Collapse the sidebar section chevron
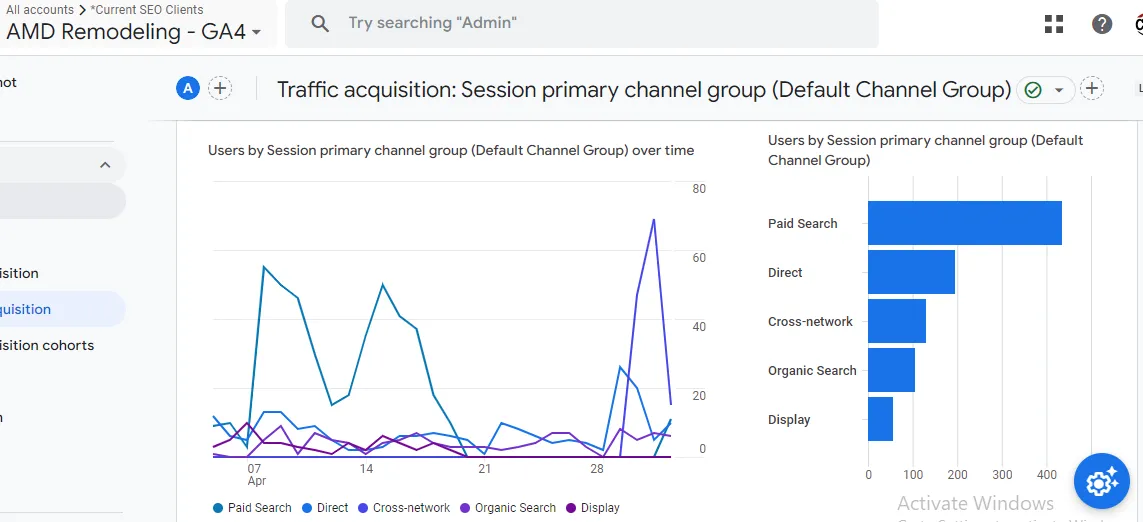 105,165
